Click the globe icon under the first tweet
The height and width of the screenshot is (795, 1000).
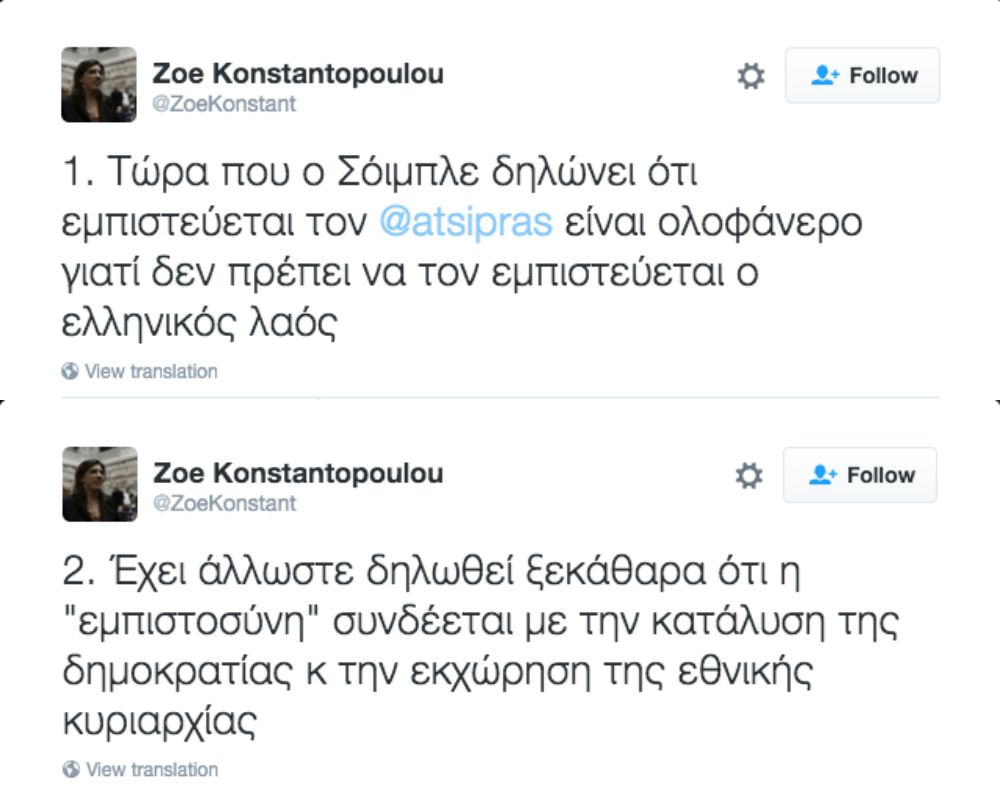coord(70,372)
